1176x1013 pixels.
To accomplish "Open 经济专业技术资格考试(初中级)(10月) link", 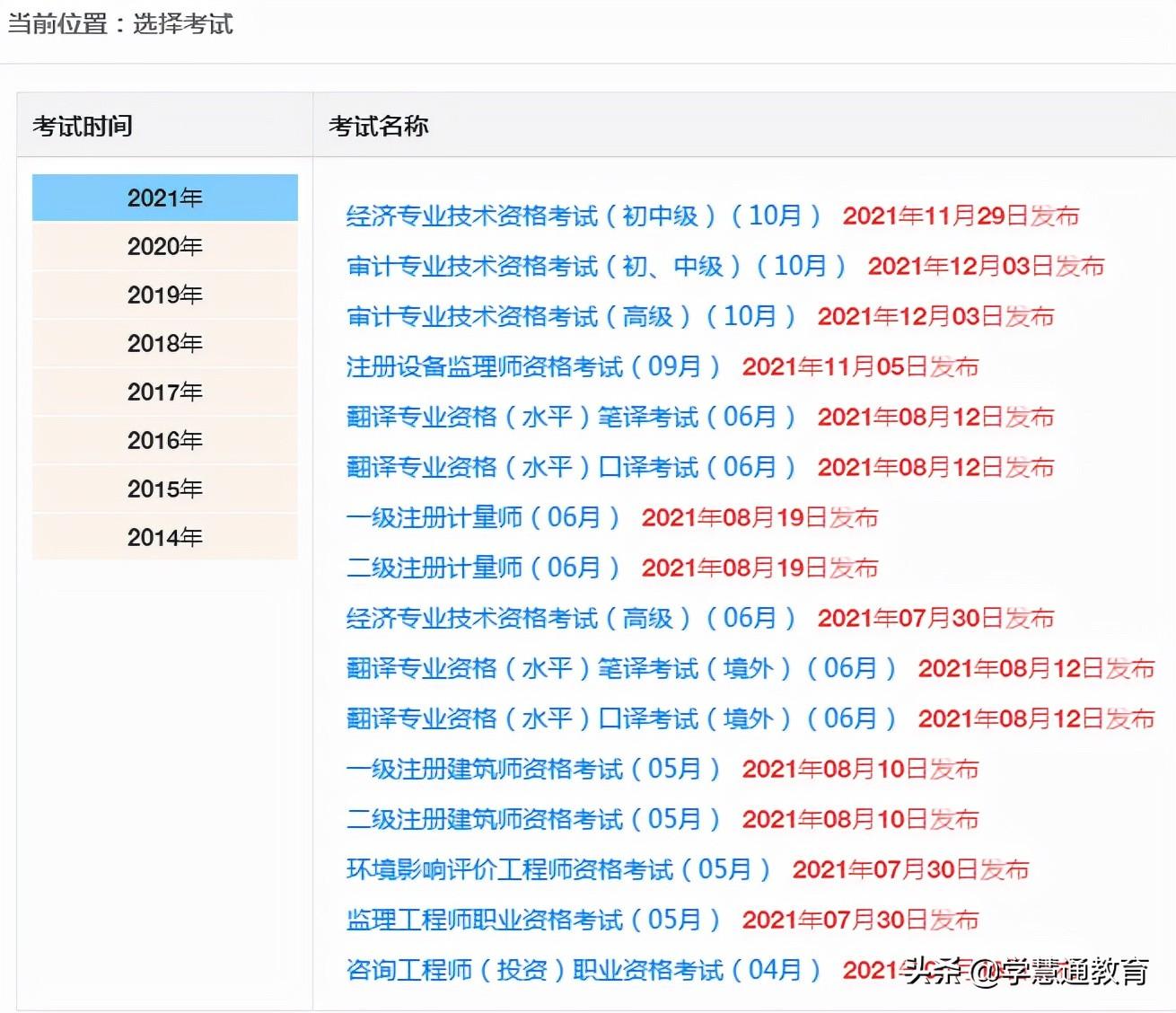I will pyautogui.click(x=584, y=216).
